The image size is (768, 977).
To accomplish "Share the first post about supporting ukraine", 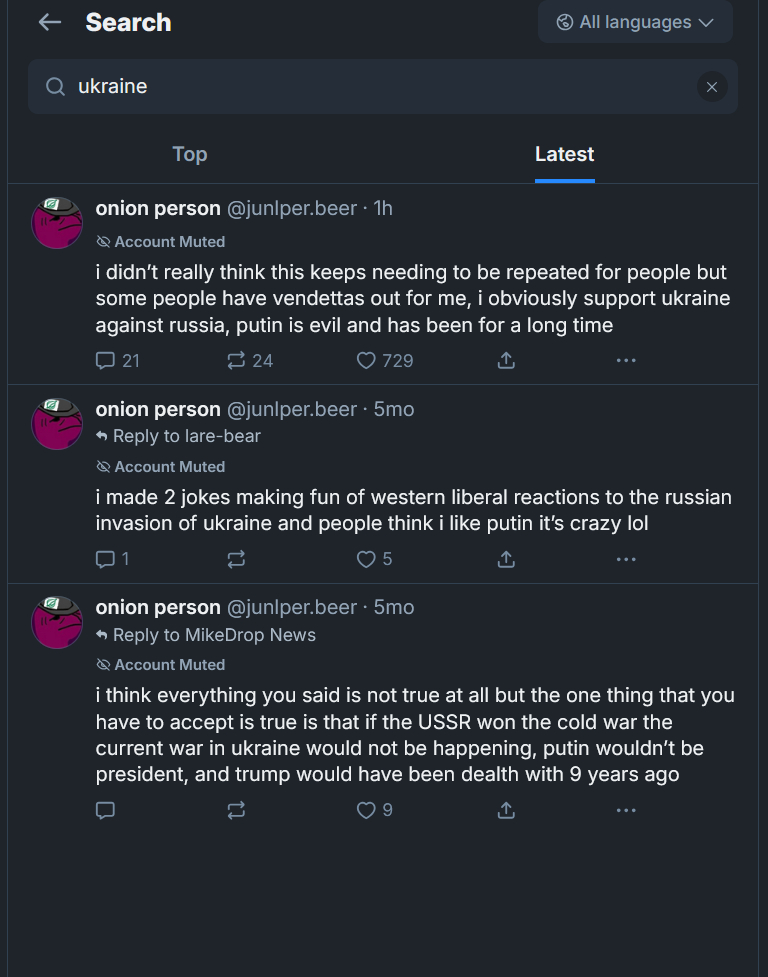I will (x=506, y=360).
